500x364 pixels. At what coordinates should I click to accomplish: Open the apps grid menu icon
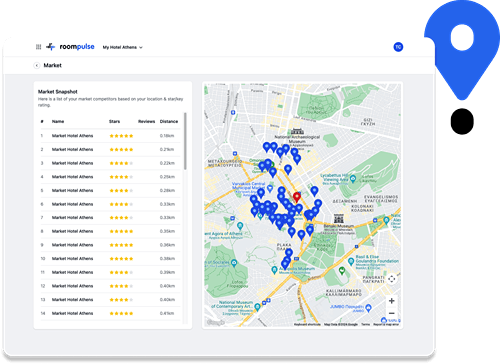pyautogui.click(x=38, y=47)
